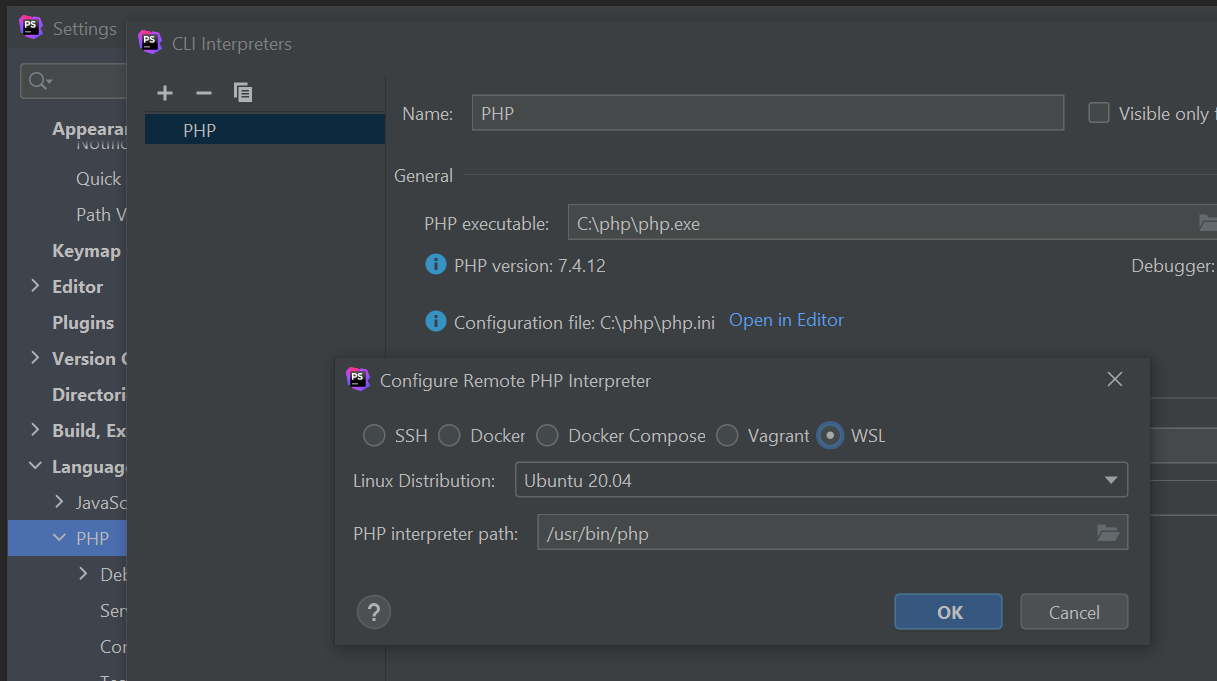Expand the Build, Execution settings section

(36, 430)
